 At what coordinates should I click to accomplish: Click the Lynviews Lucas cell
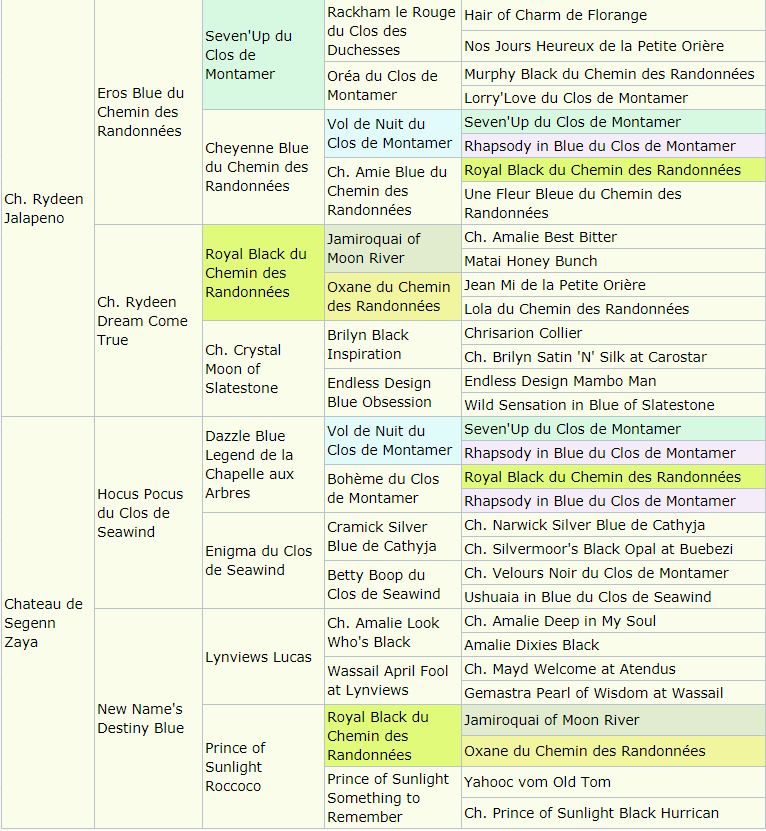tap(263, 657)
